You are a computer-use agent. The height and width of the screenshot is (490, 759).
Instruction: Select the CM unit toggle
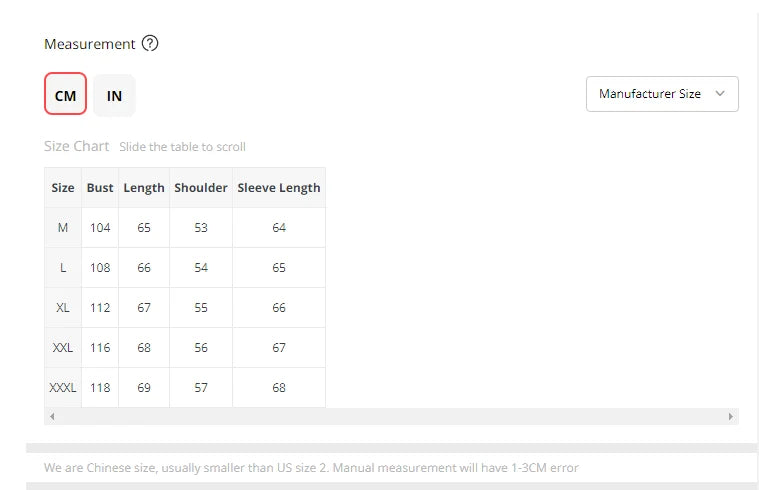(x=65, y=94)
